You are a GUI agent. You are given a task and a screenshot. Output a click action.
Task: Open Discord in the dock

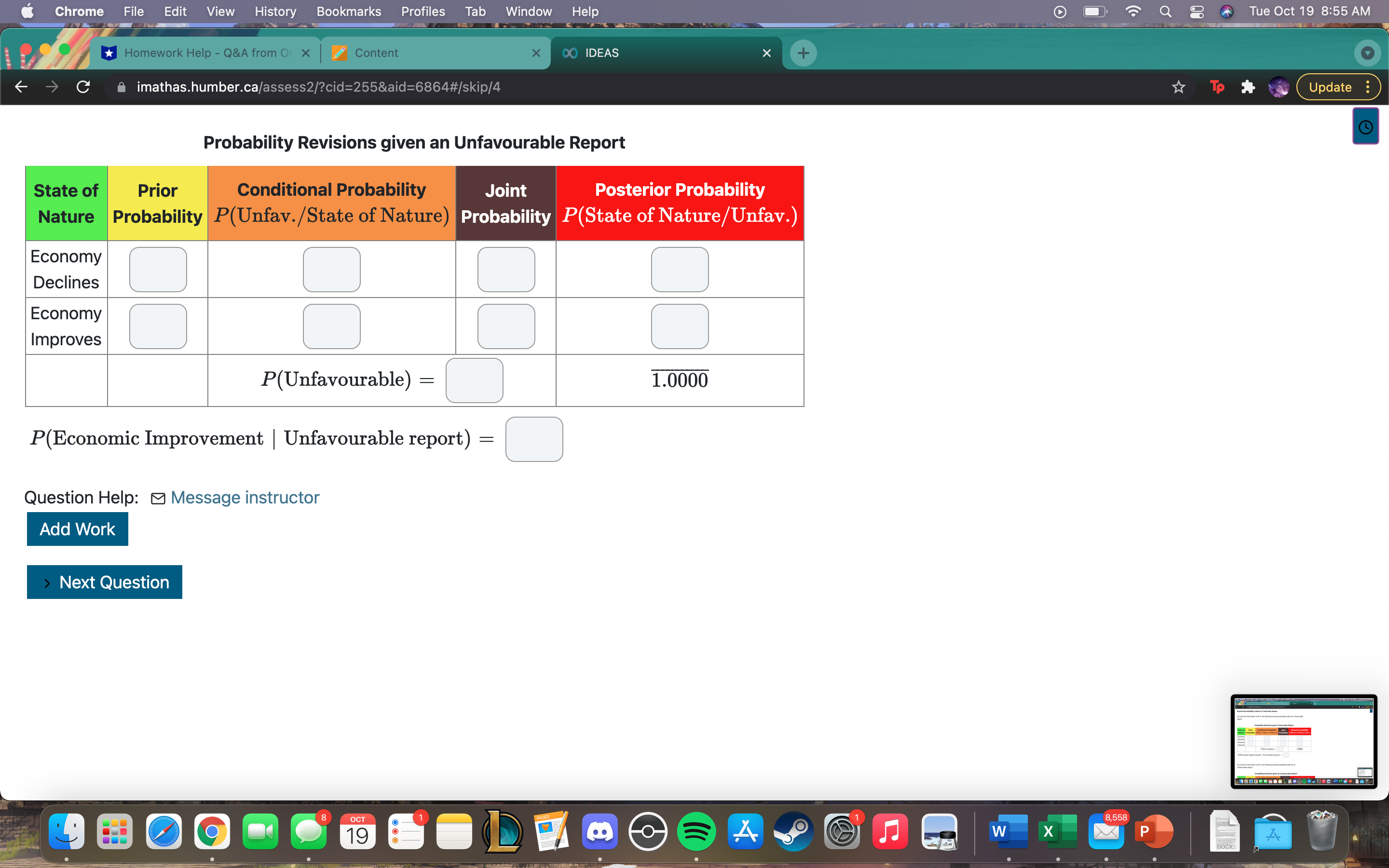coord(600,832)
